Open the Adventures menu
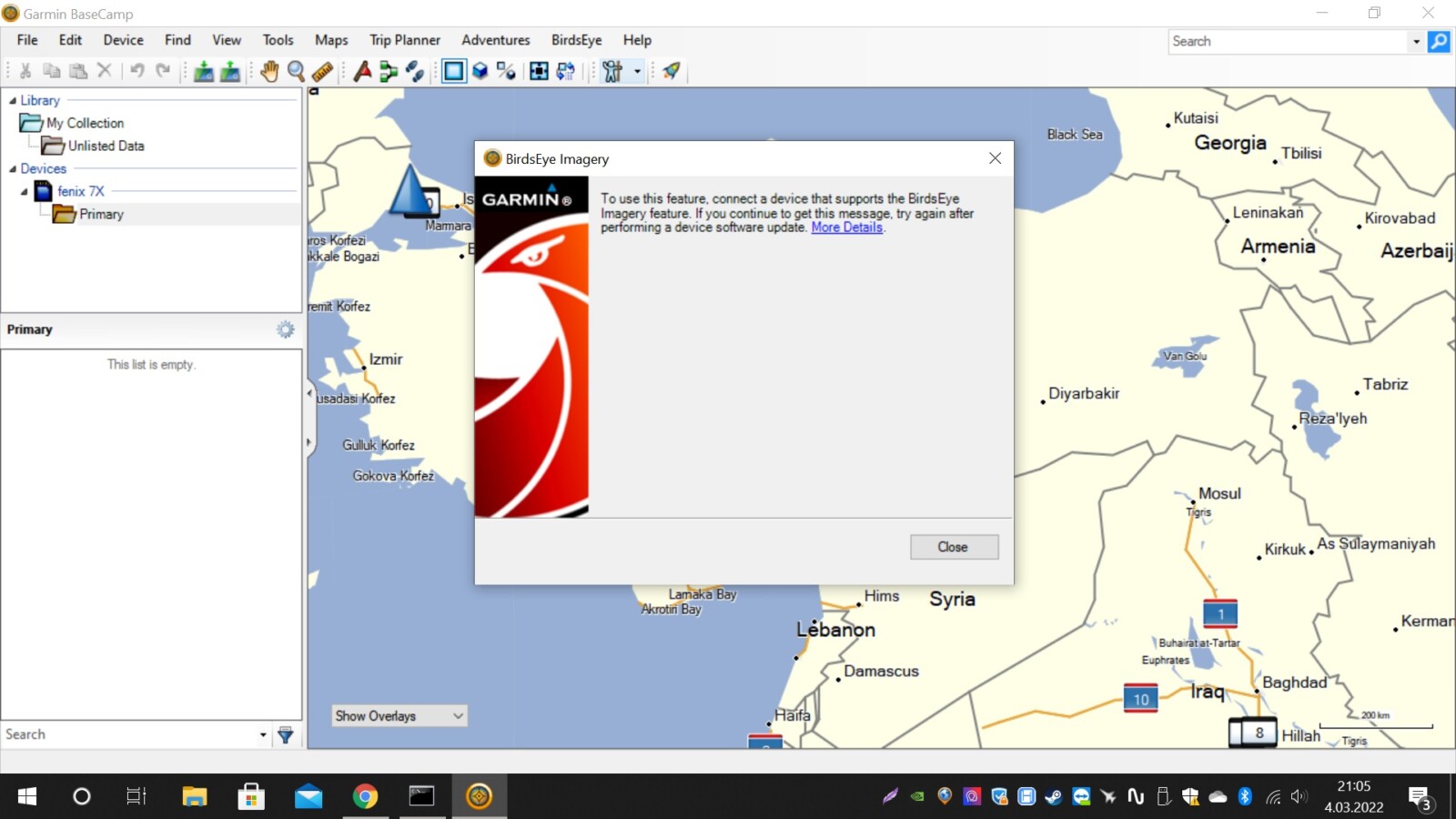1456x819 pixels. (x=495, y=40)
